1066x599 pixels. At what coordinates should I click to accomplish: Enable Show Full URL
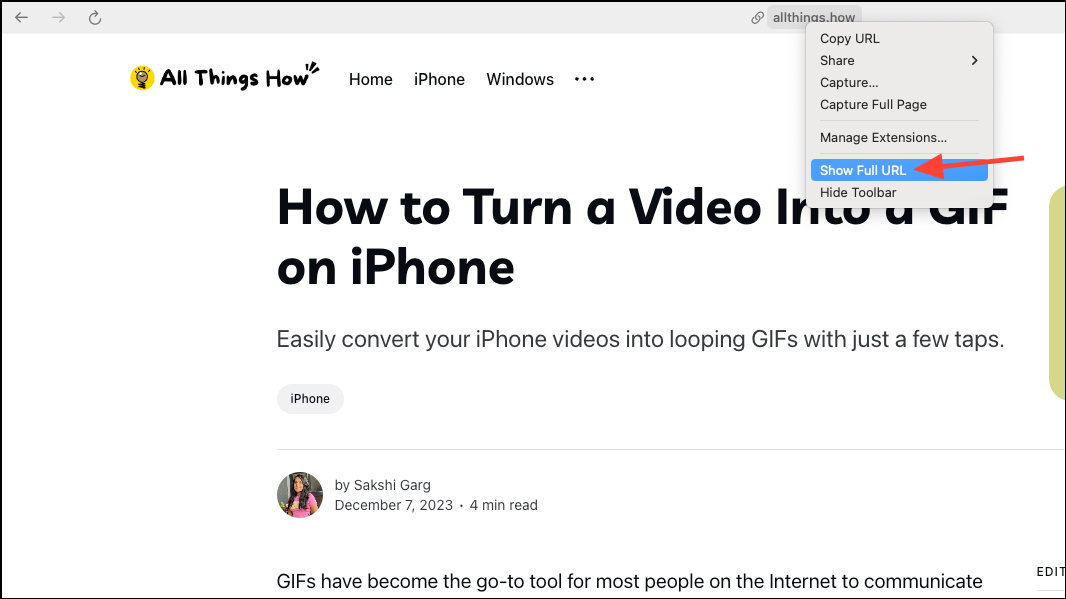pos(863,170)
